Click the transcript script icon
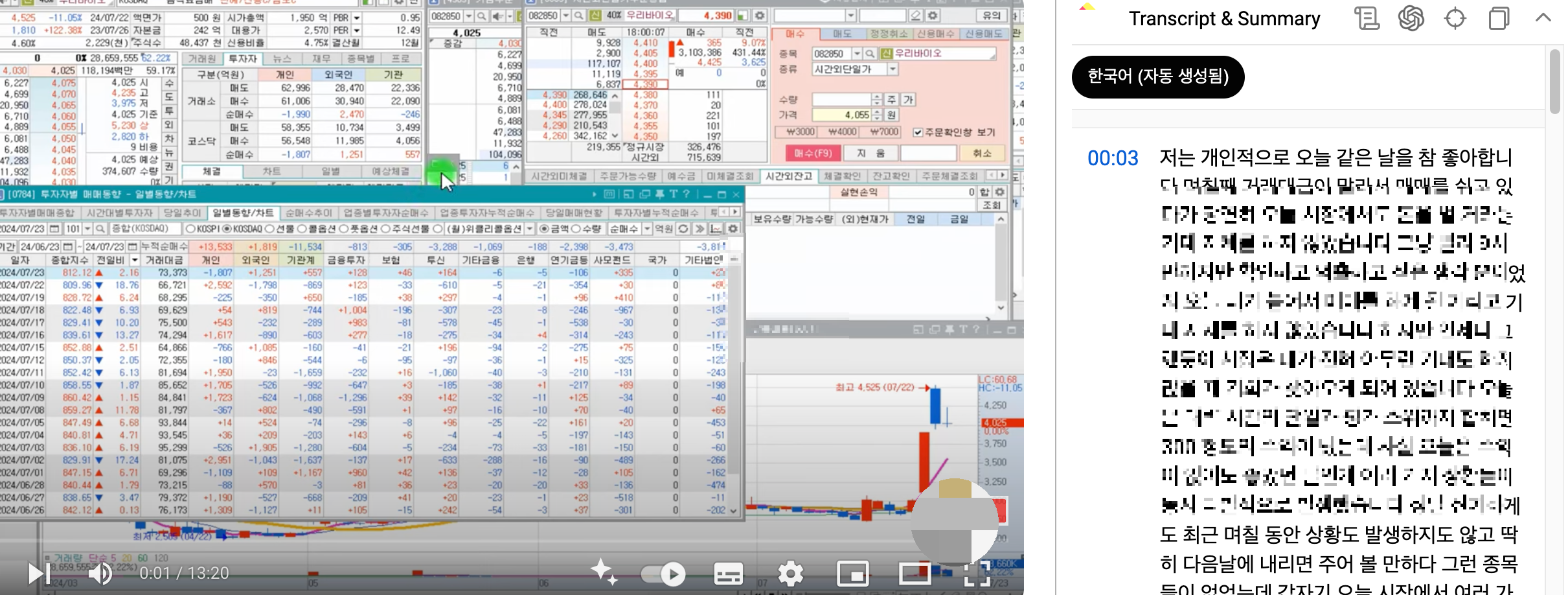The height and width of the screenshot is (595, 1568). tap(1367, 18)
